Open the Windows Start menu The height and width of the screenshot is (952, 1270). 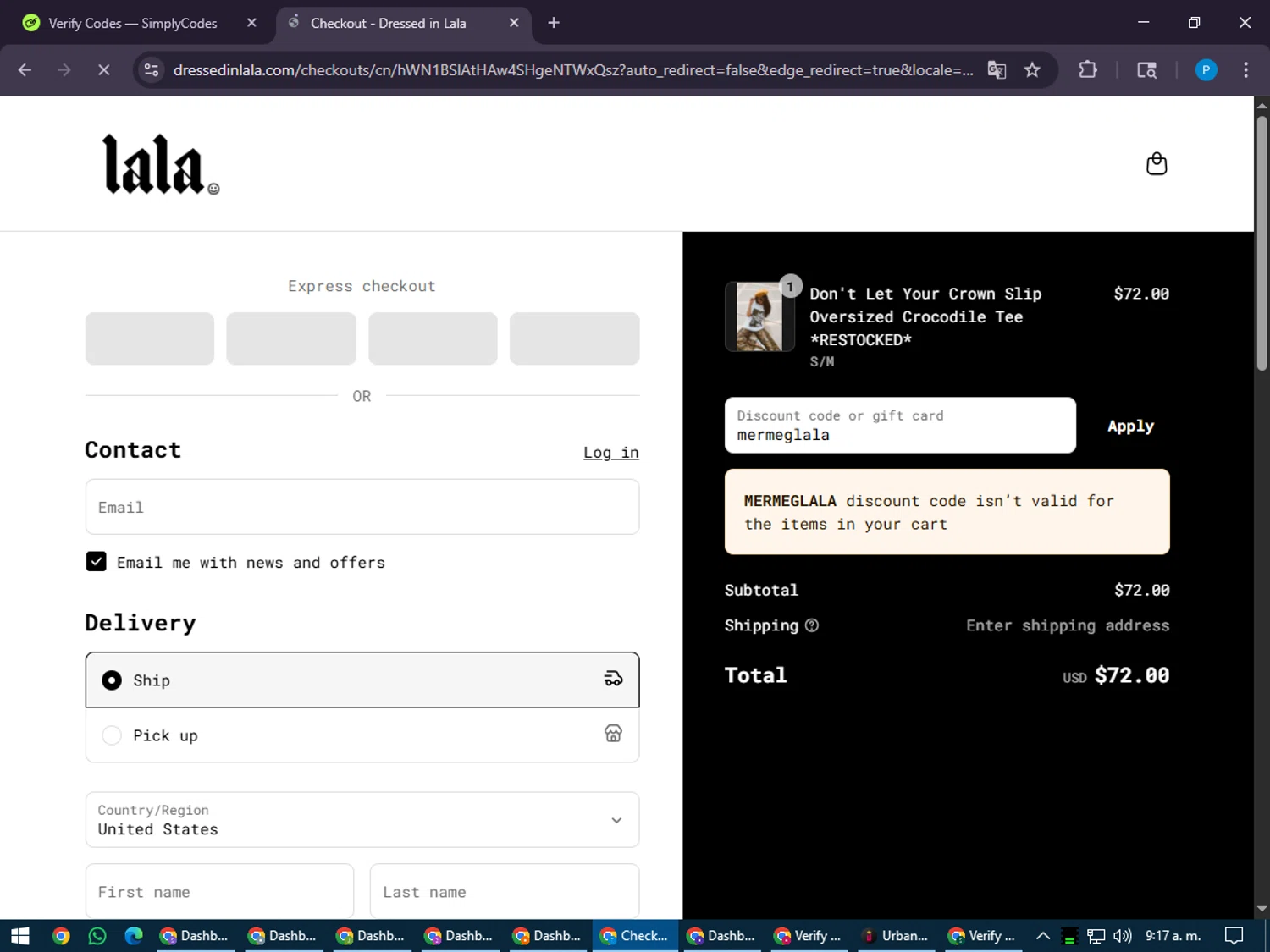click(x=20, y=936)
